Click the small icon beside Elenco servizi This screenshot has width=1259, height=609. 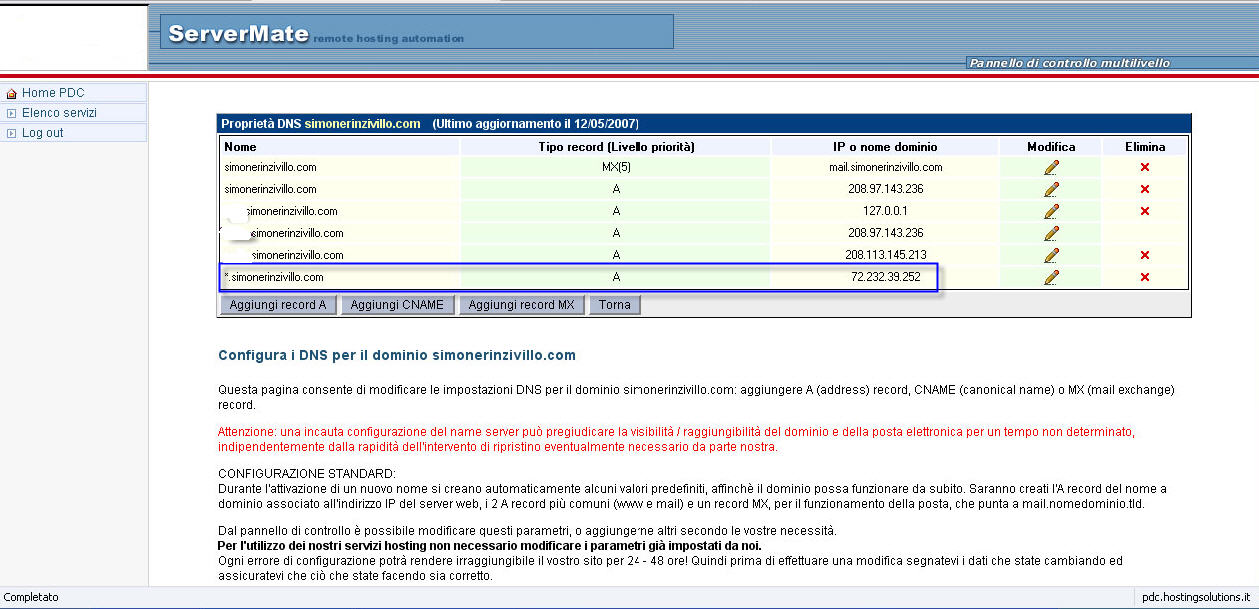[x=12, y=113]
